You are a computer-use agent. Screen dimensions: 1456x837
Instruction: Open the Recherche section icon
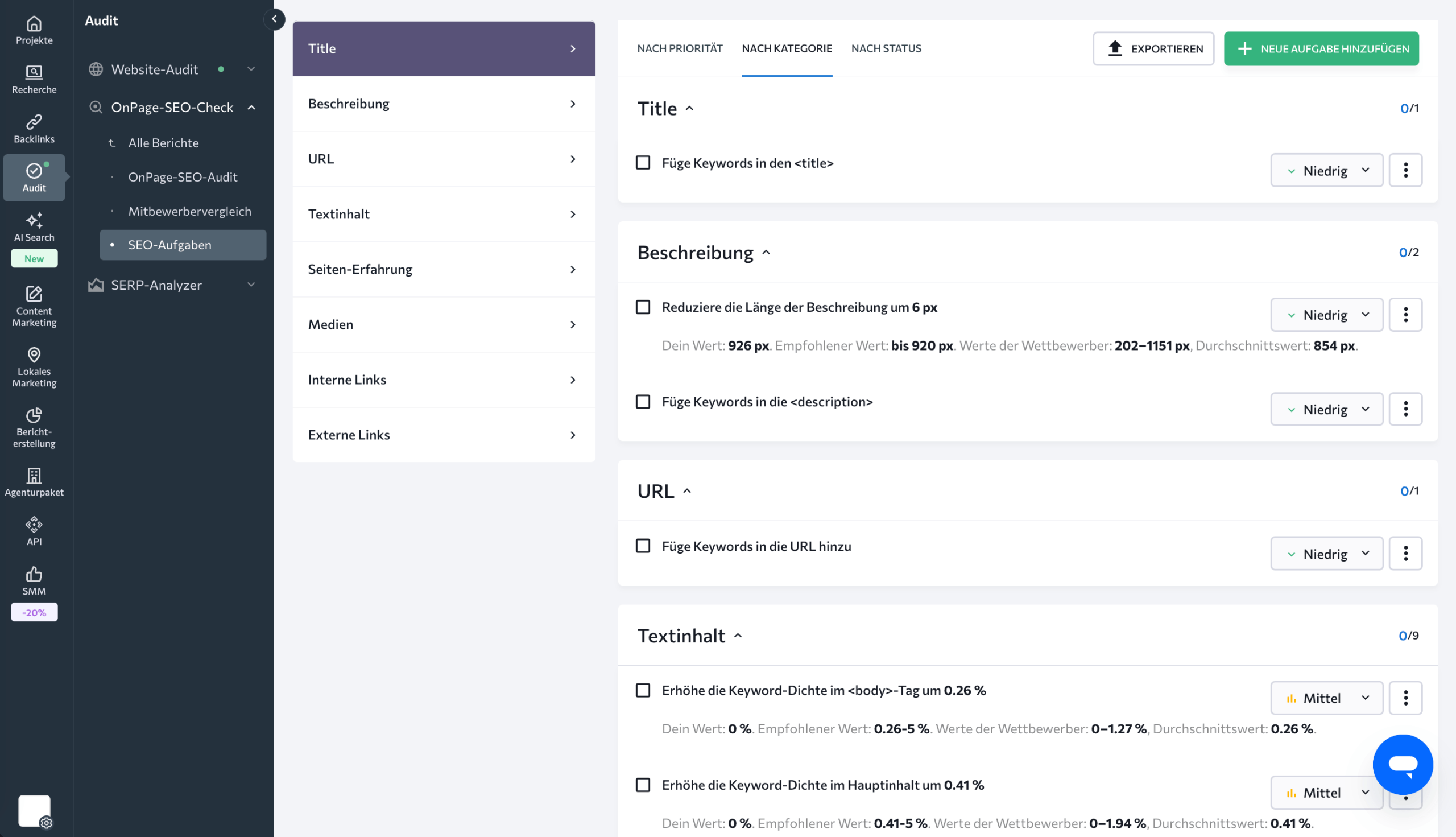[x=34, y=72]
